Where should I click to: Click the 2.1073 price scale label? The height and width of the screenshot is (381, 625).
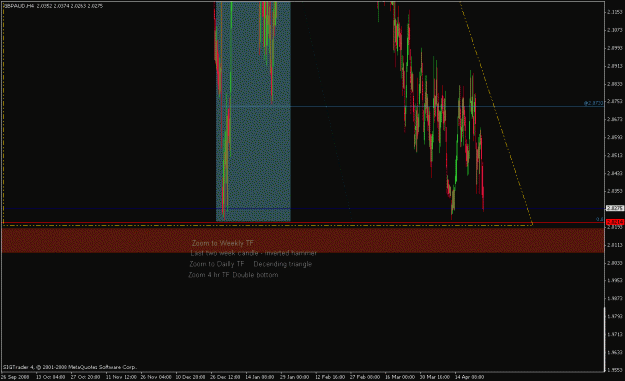click(615, 30)
